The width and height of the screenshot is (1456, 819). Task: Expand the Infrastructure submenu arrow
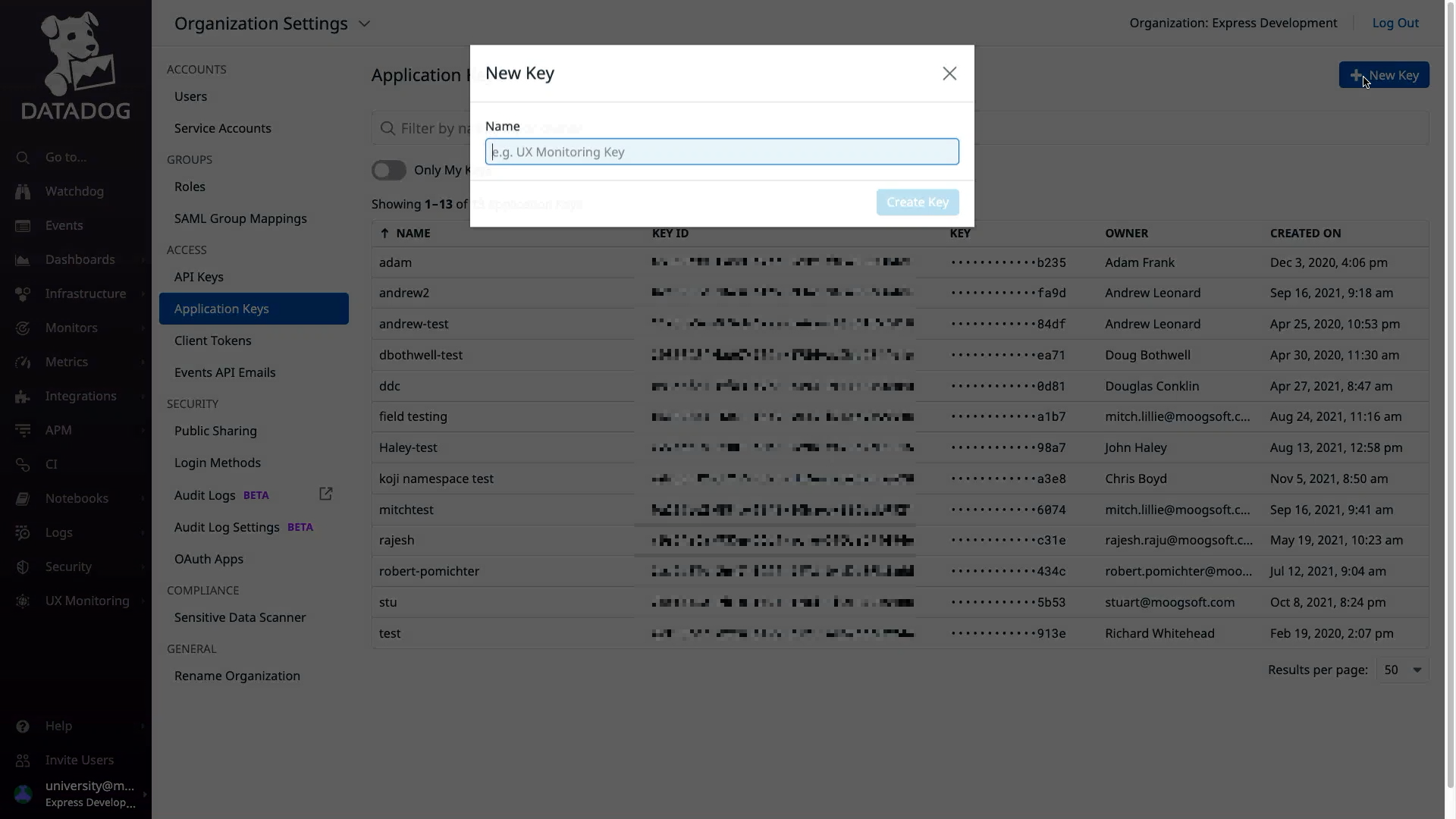click(143, 294)
